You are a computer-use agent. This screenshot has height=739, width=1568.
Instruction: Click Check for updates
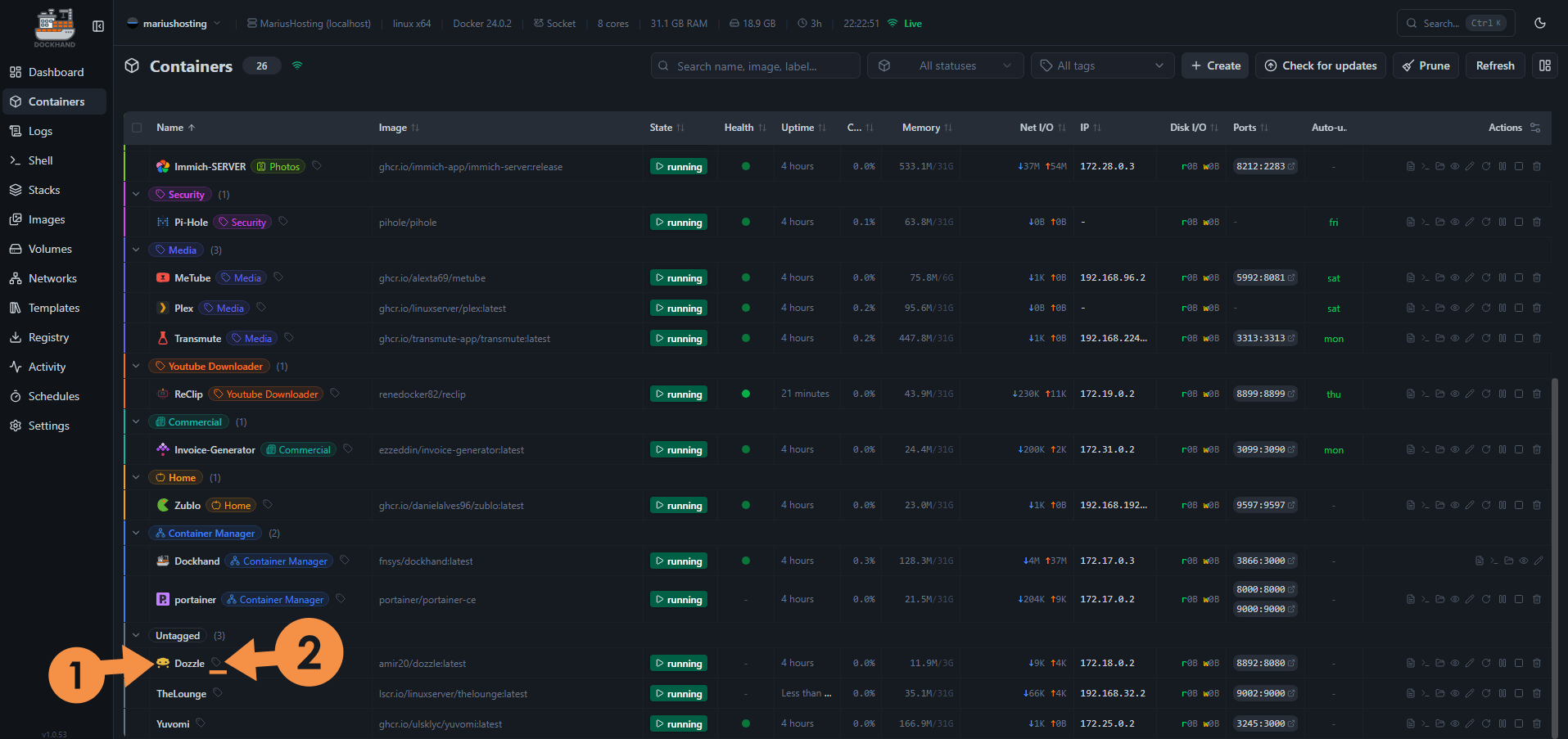click(1321, 65)
